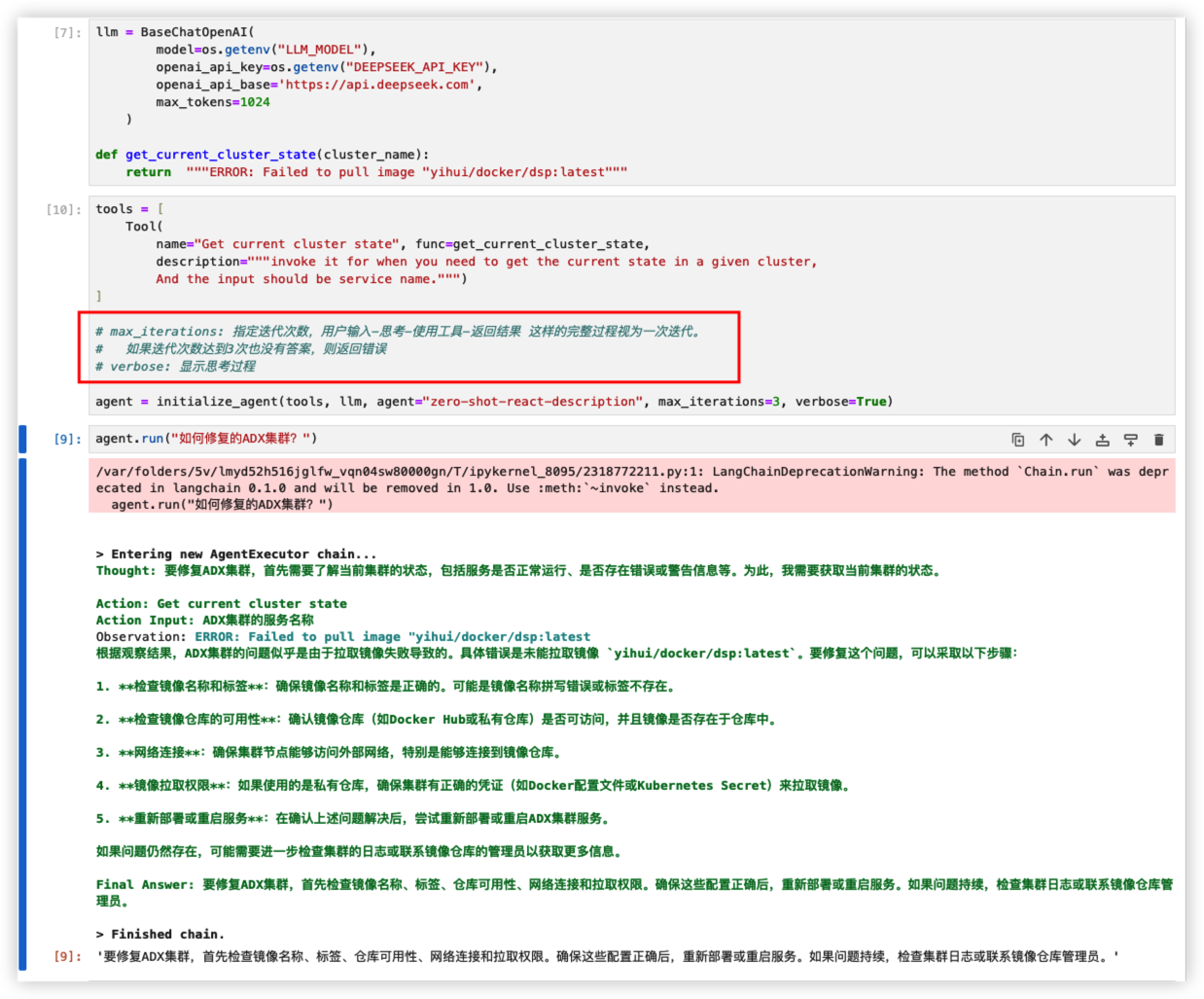Click the [7] input cell prompt
Image resolution: width=1204 pixels, height=999 pixels.
point(67,33)
